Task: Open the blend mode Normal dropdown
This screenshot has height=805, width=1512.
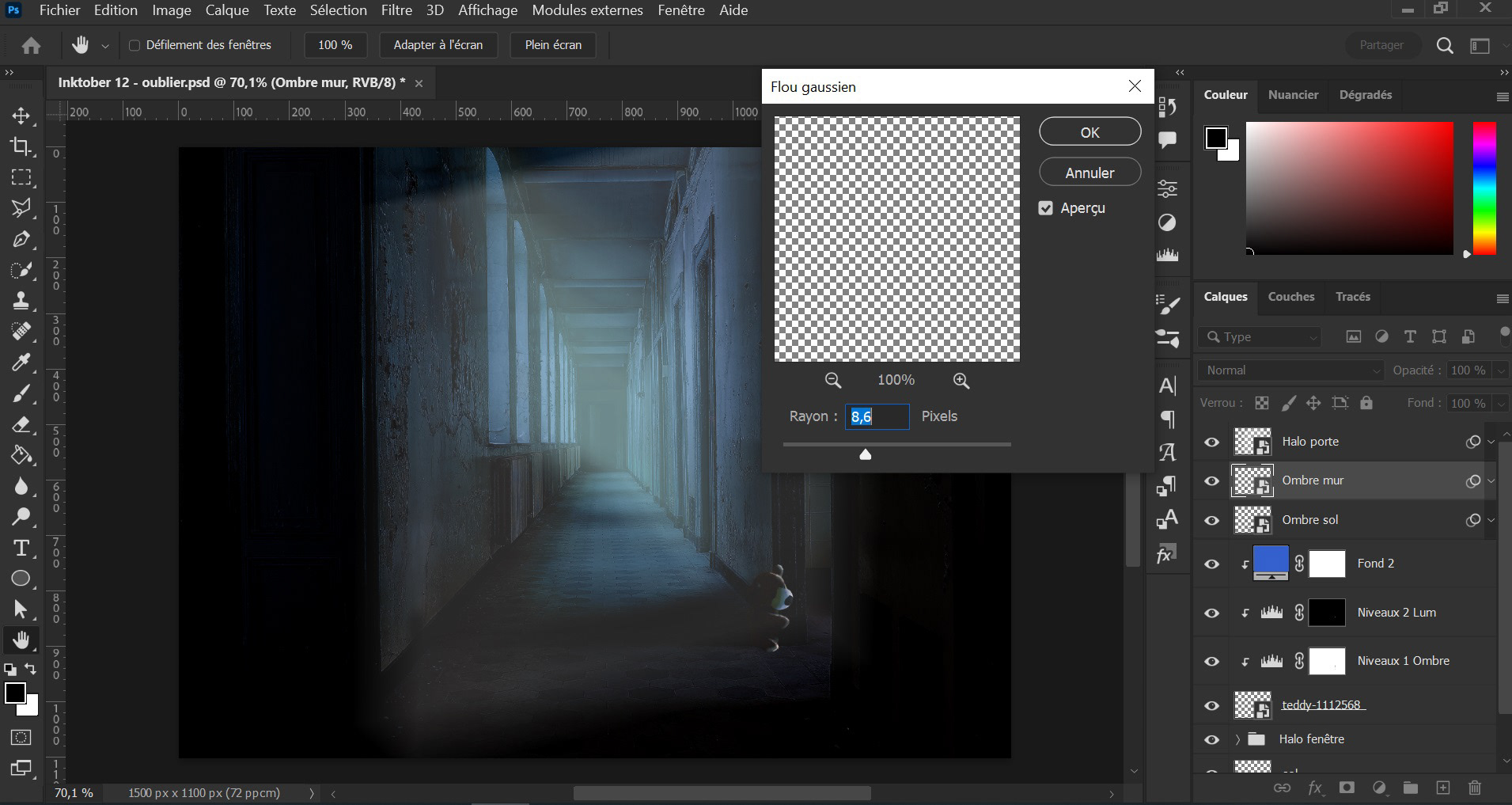Action: pos(1290,370)
